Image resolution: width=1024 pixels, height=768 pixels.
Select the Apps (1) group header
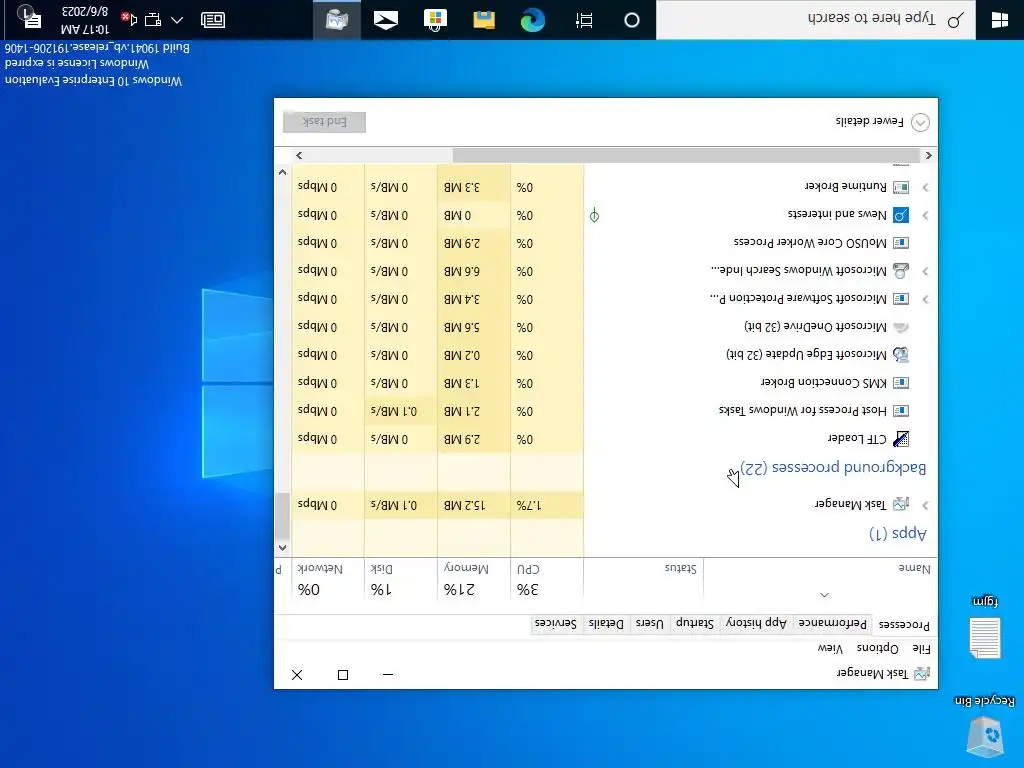(x=898, y=533)
